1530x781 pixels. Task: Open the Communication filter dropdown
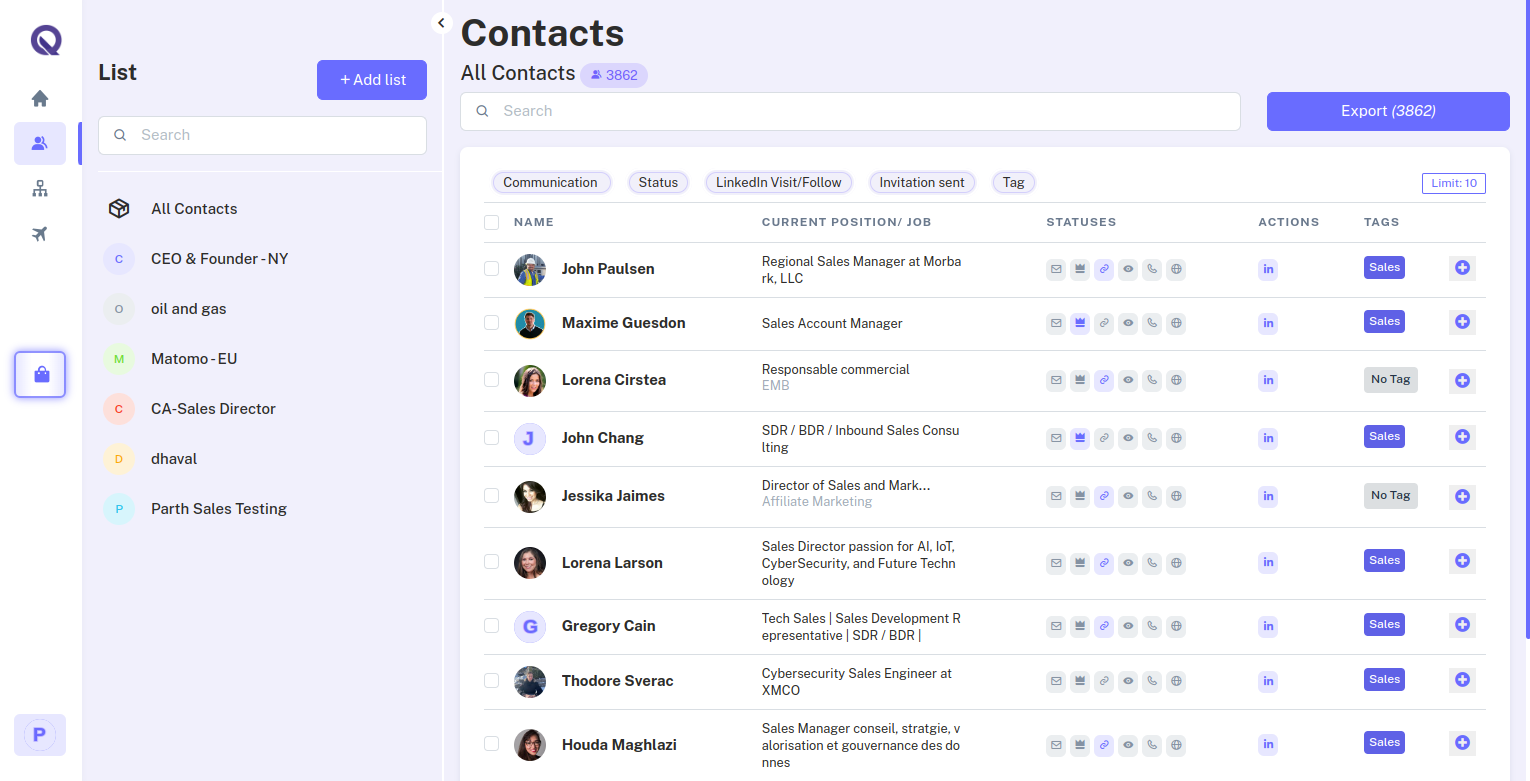[551, 182]
